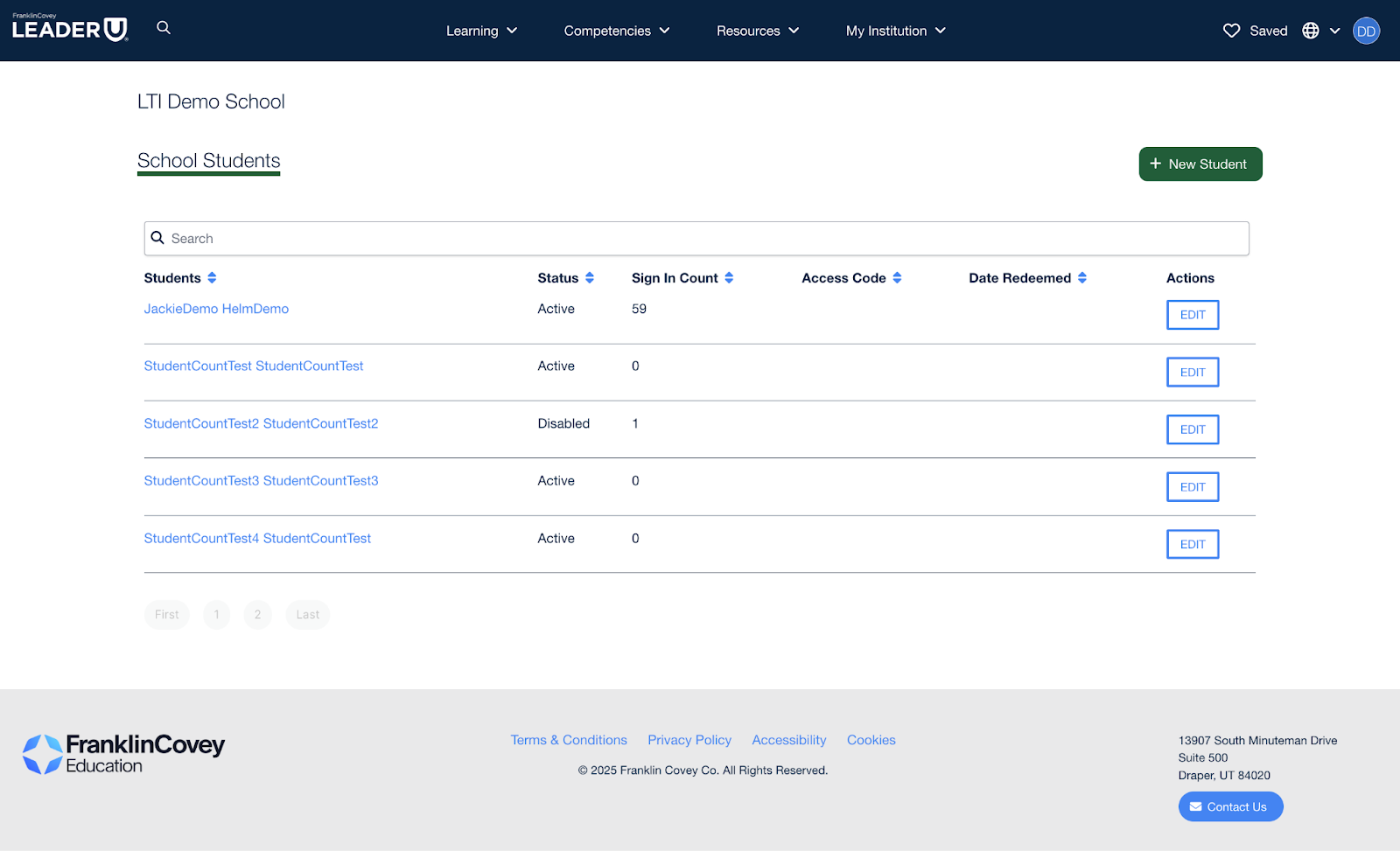Open the DD user profile avatar
Viewport: 1400px width, 851px height.
pos(1366,31)
